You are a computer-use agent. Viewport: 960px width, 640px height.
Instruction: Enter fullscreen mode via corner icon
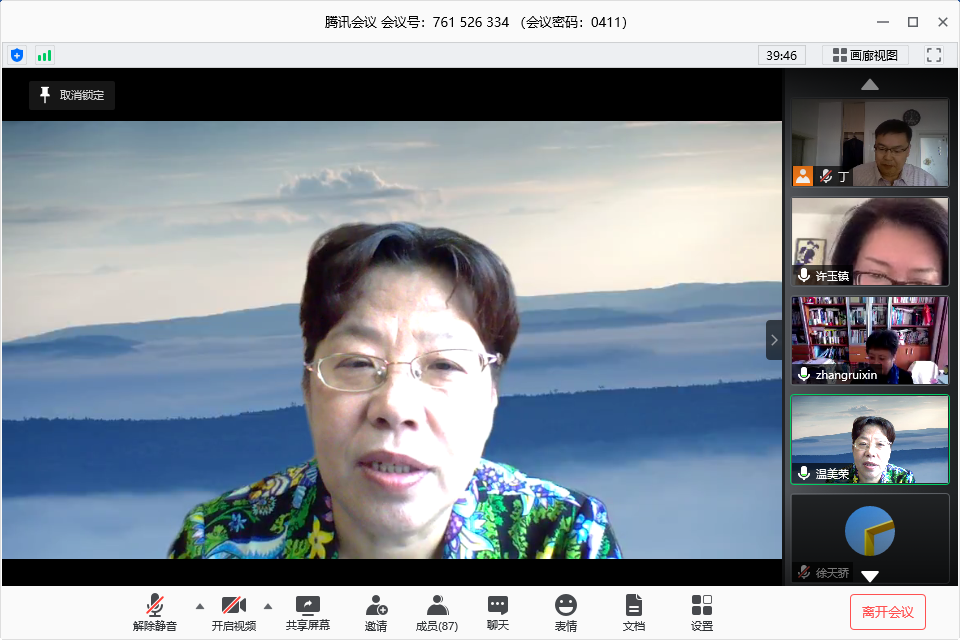click(x=934, y=55)
